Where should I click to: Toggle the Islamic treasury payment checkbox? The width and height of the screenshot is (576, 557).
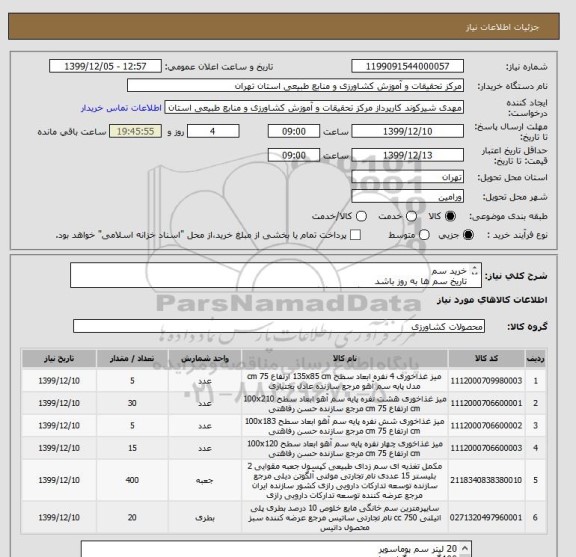click(355, 235)
